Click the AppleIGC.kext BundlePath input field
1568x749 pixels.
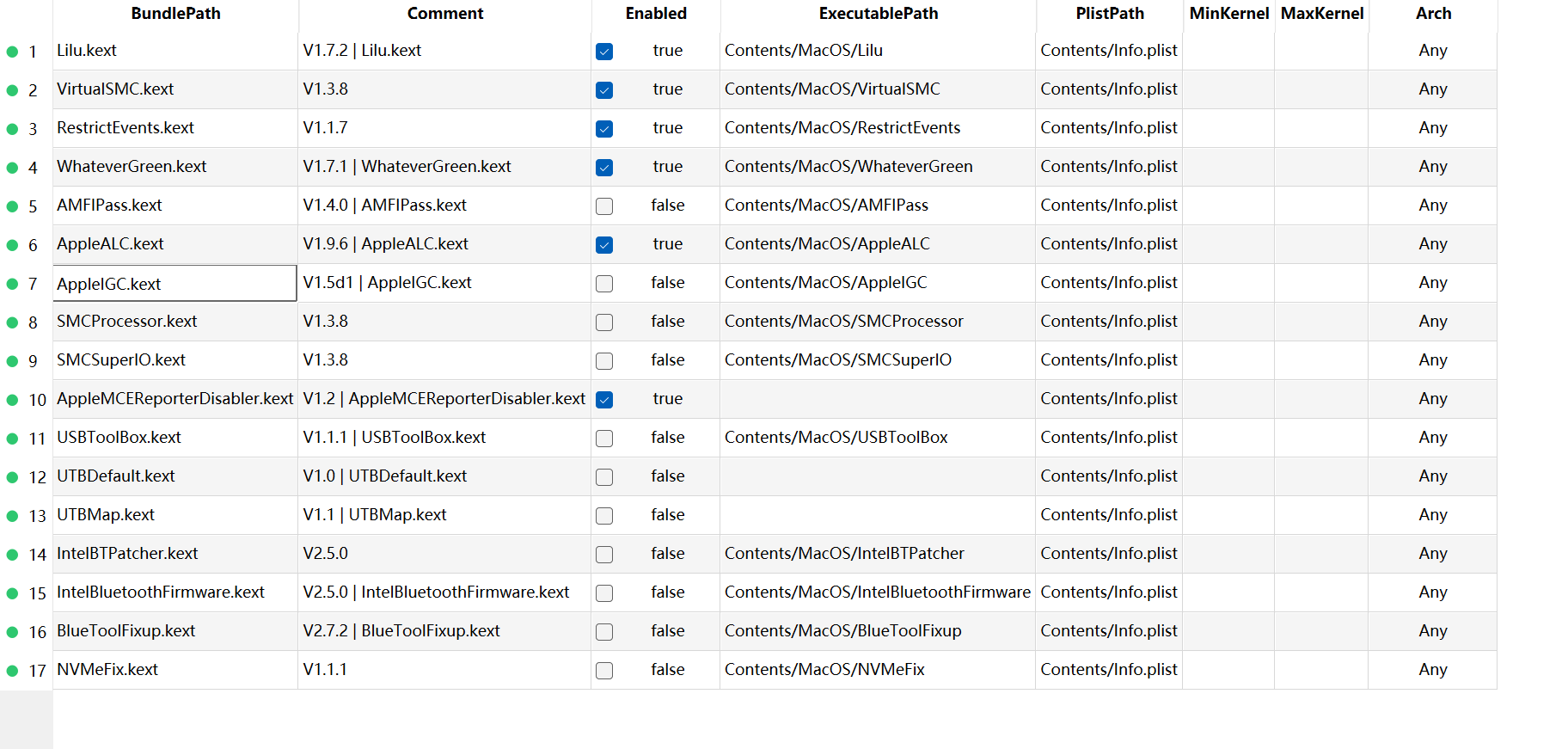[175, 284]
